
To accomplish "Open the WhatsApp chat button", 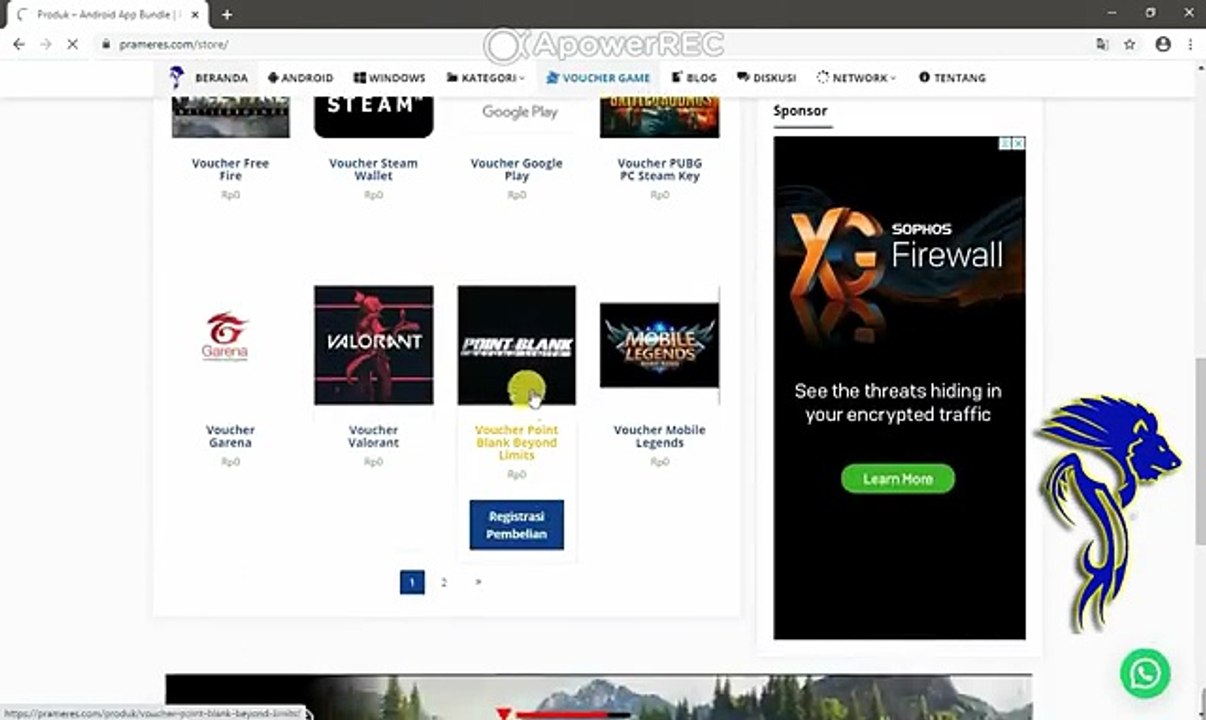I will point(1145,673).
